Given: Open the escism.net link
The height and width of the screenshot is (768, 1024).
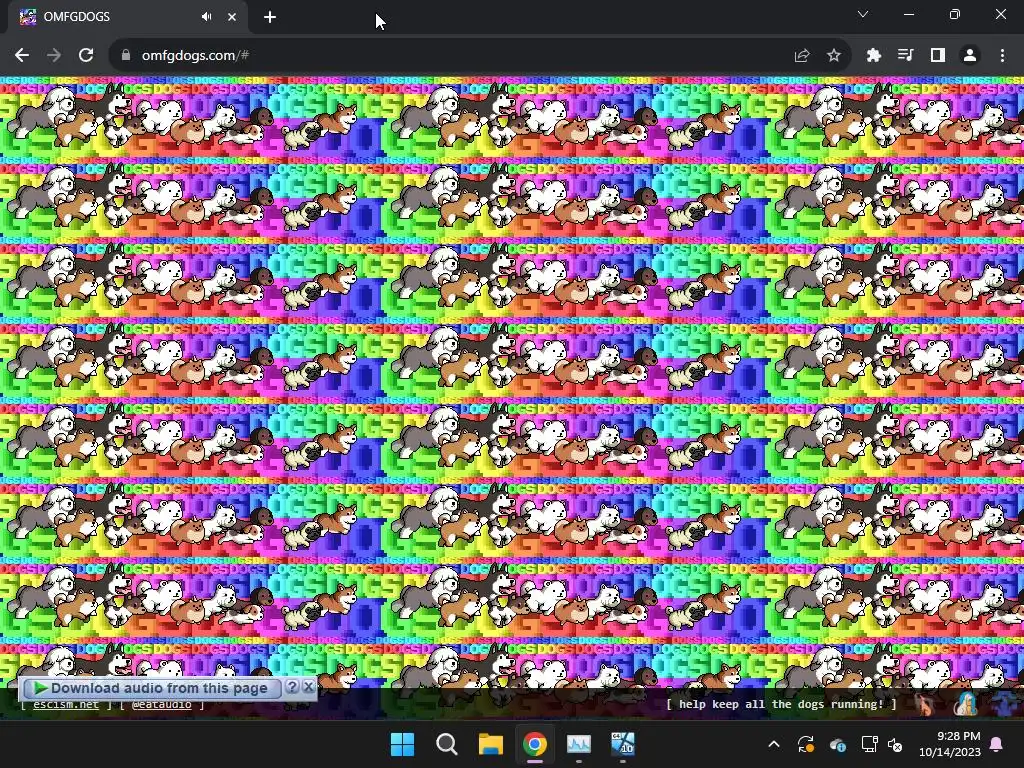Looking at the screenshot, I should [x=66, y=705].
